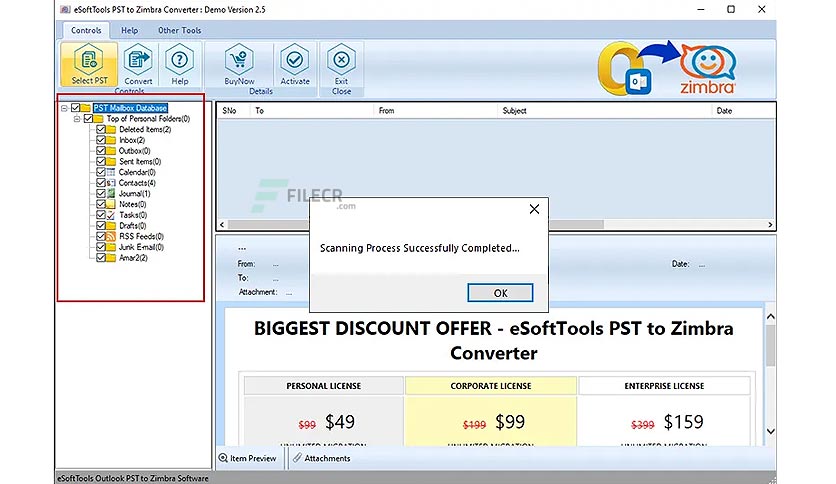Click the Tasks folder icon

(111, 215)
